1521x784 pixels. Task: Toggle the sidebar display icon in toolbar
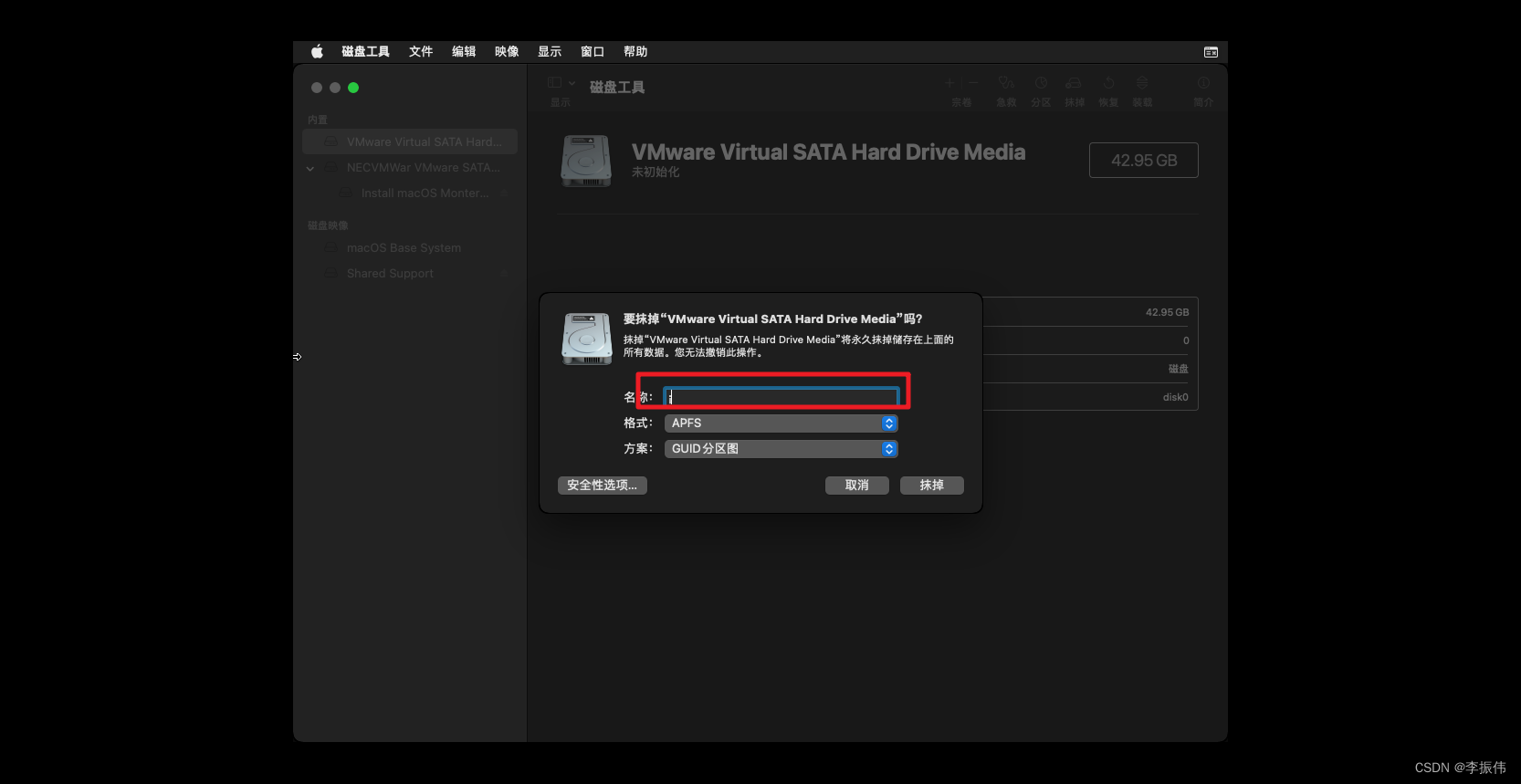click(554, 83)
